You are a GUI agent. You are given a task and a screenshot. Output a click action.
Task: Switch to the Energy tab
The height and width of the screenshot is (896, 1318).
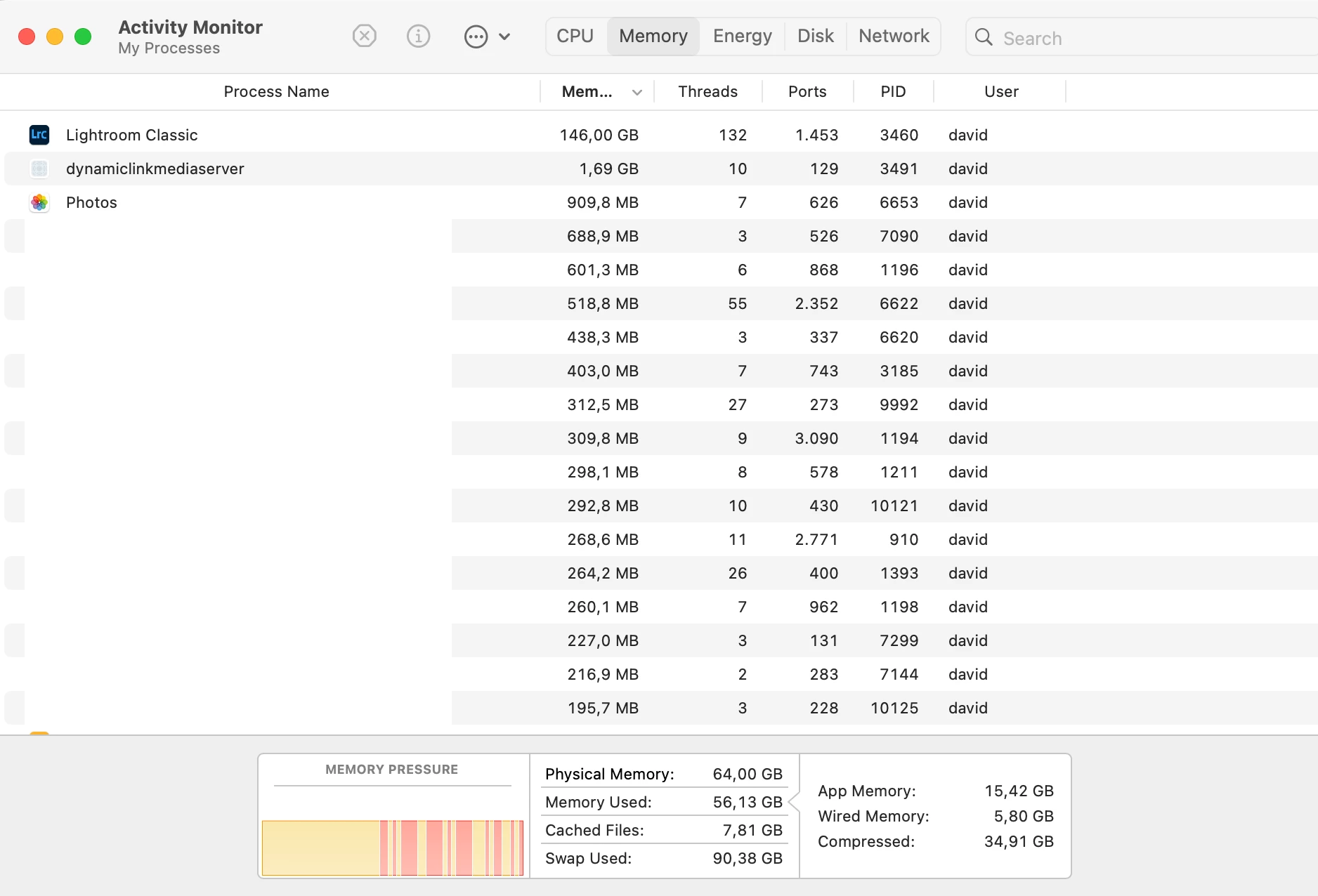click(743, 36)
